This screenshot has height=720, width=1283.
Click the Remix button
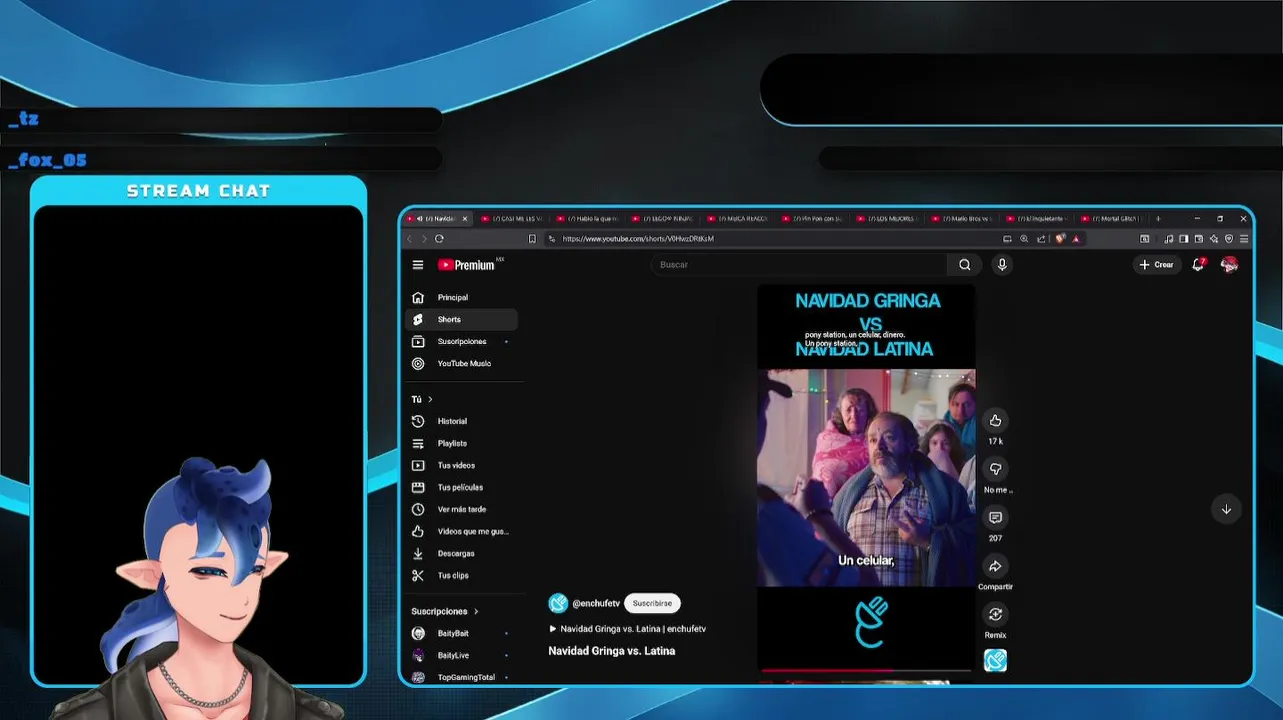995,614
